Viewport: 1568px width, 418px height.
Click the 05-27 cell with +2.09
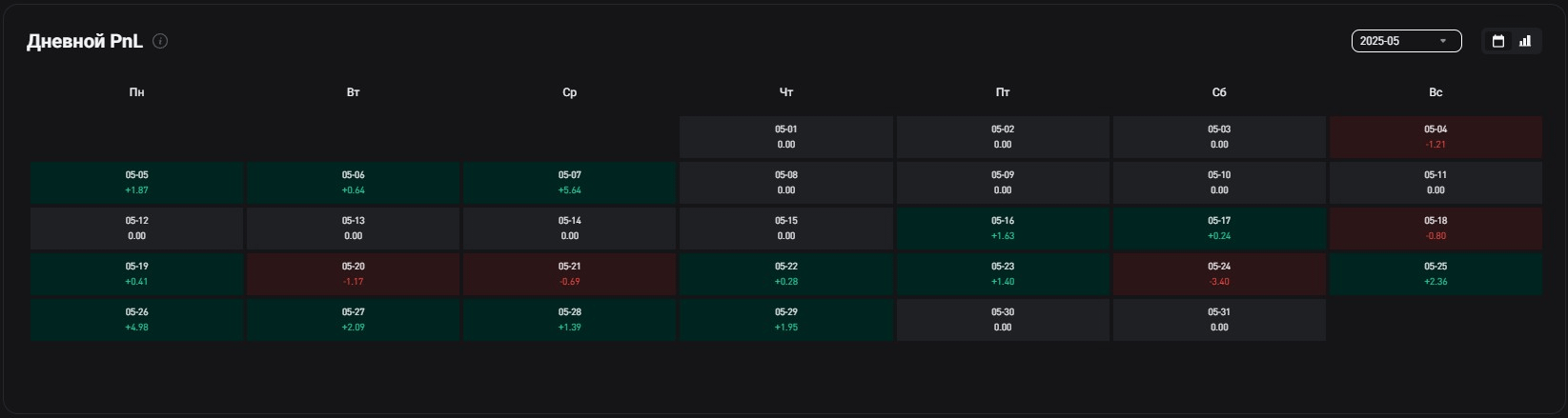pos(353,320)
